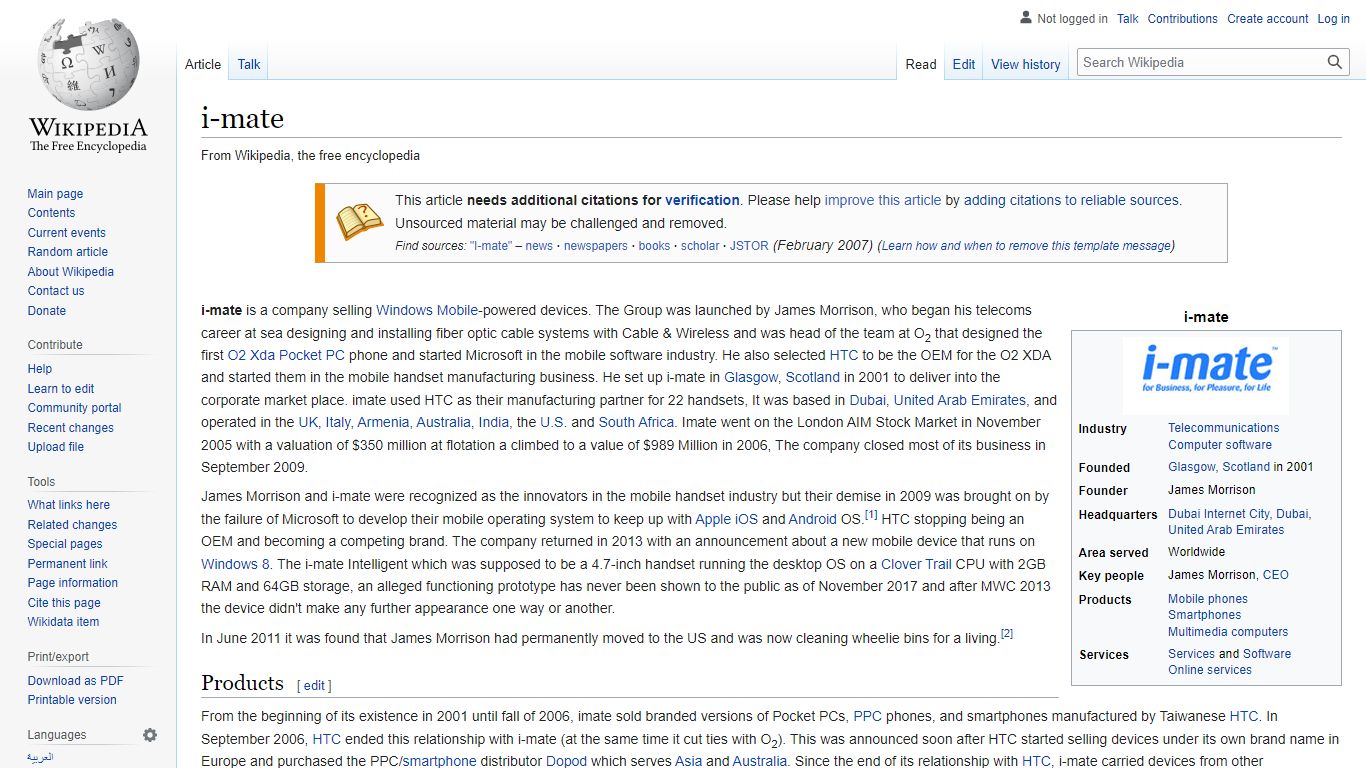This screenshot has width=1366, height=768.
Task: Click Cite this page link
Action: tap(64, 603)
